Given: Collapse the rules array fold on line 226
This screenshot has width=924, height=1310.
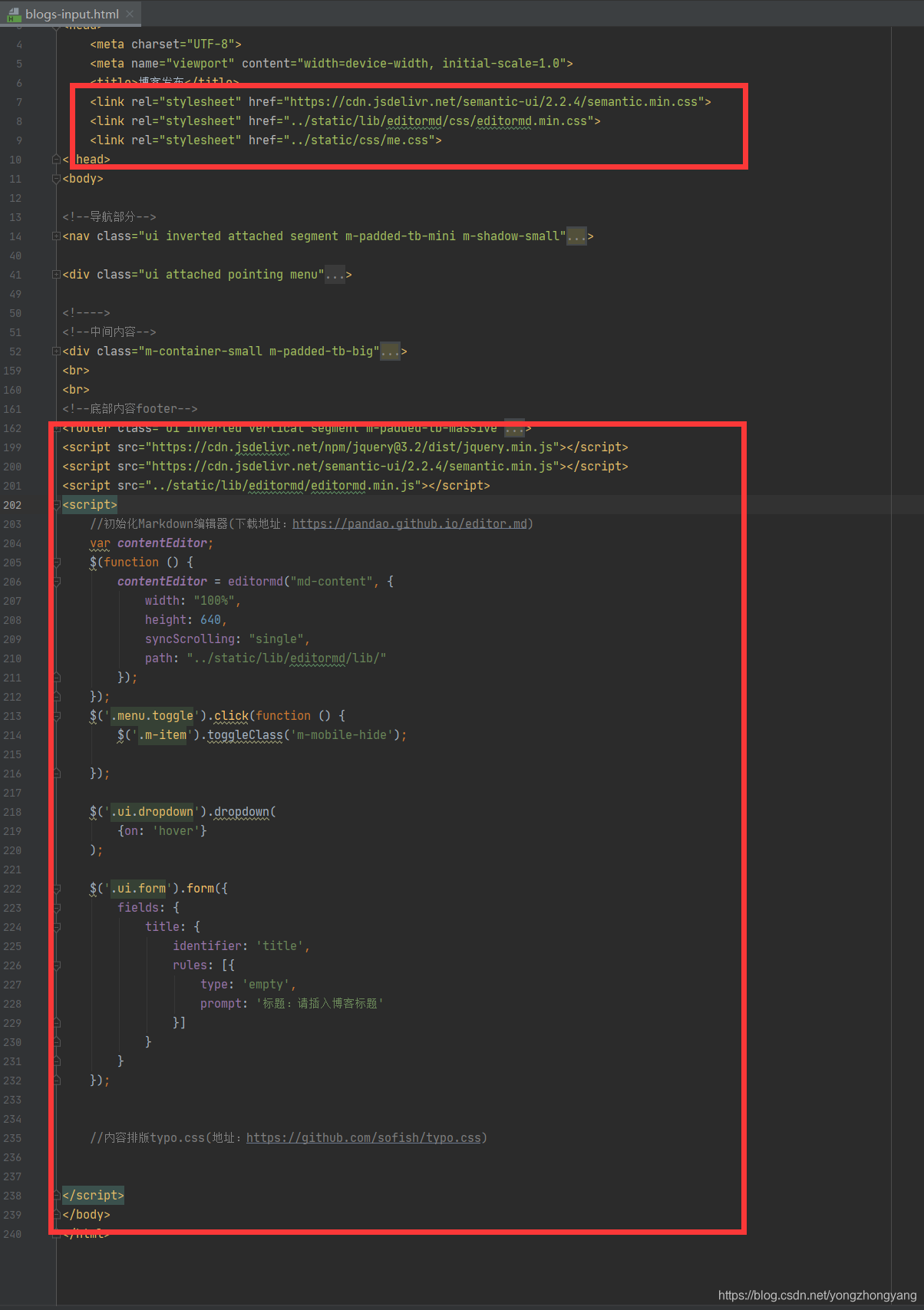Looking at the screenshot, I should (56, 965).
